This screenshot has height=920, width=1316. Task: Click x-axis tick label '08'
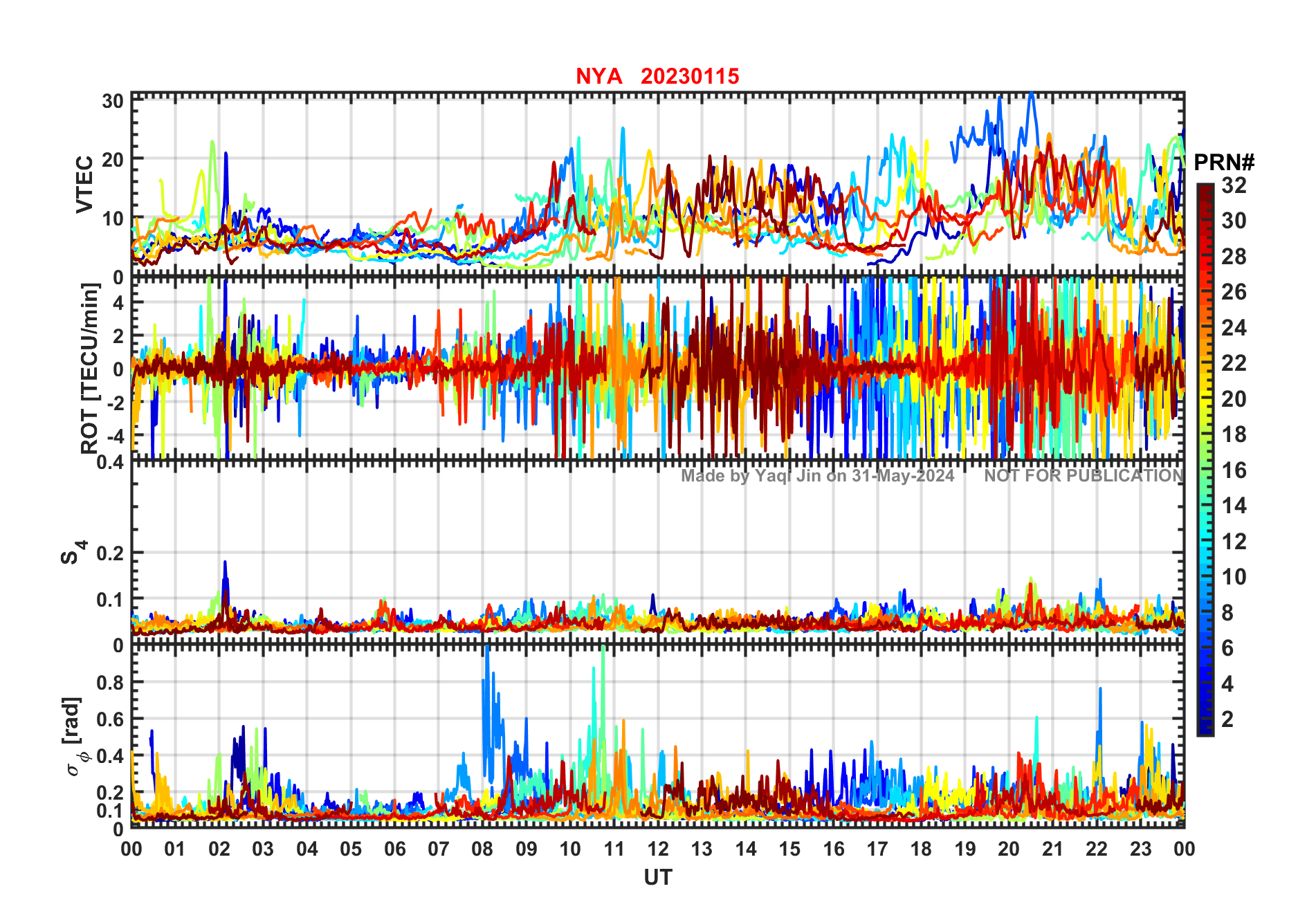482,849
